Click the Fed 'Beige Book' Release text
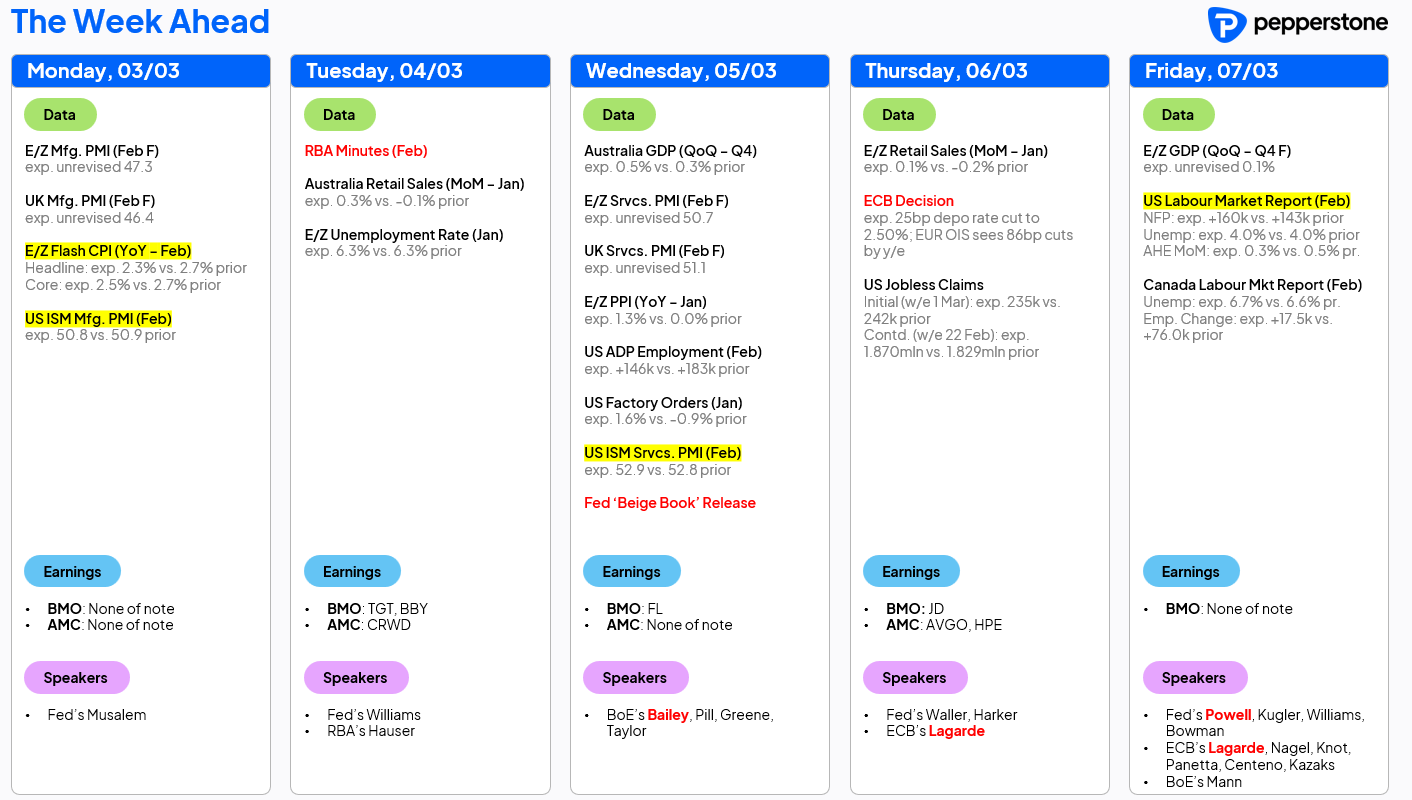The width and height of the screenshot is (1412, 800). tap(670, 503)
